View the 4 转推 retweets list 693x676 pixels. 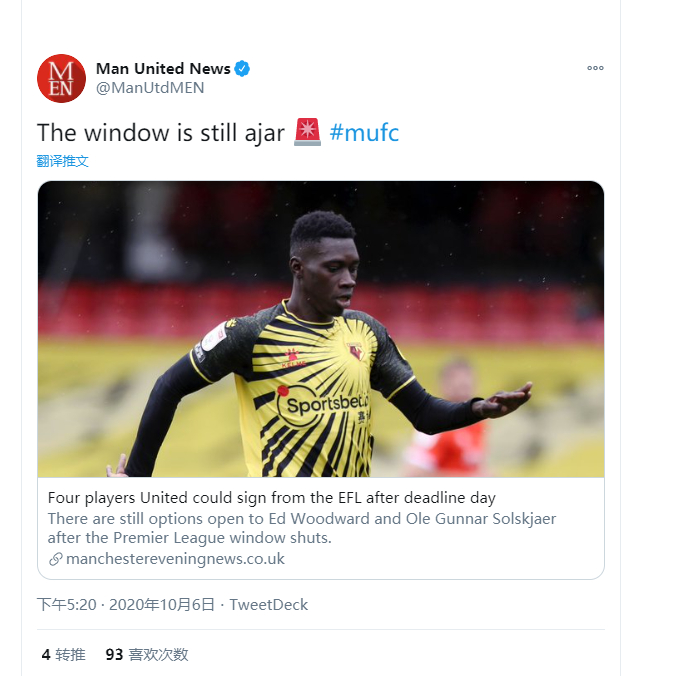tap(63, 654)
